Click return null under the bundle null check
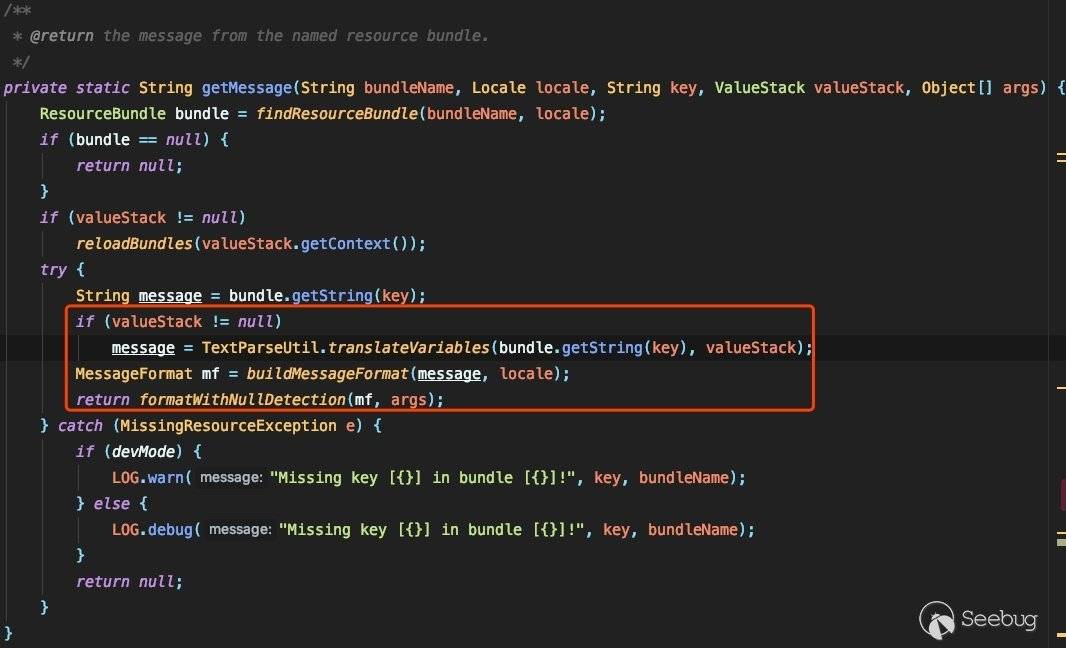1066x648 pixels. click(x=129, y=165)
